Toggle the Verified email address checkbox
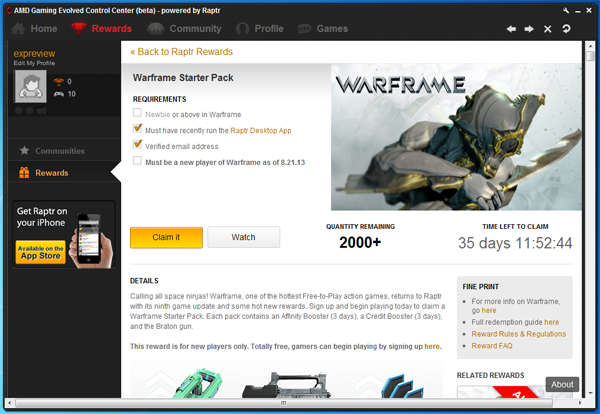600x414 pixels. (137, 144)
